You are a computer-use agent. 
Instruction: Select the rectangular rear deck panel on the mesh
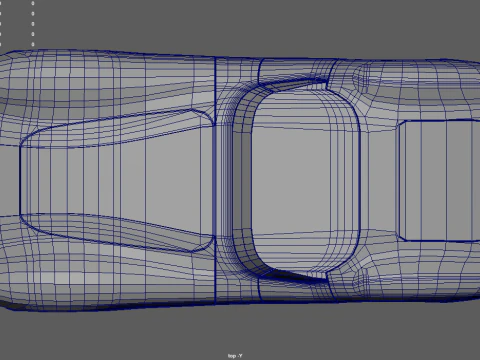(439, 180)
